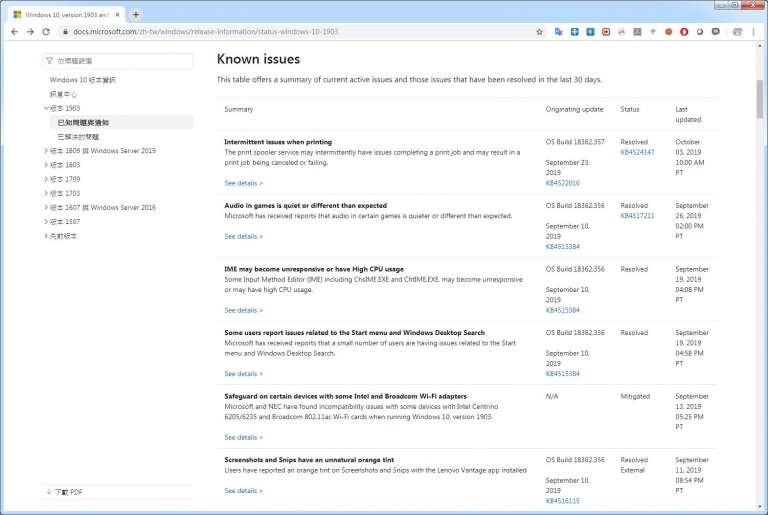Open the Google Translate extension icon

point(558,32)
